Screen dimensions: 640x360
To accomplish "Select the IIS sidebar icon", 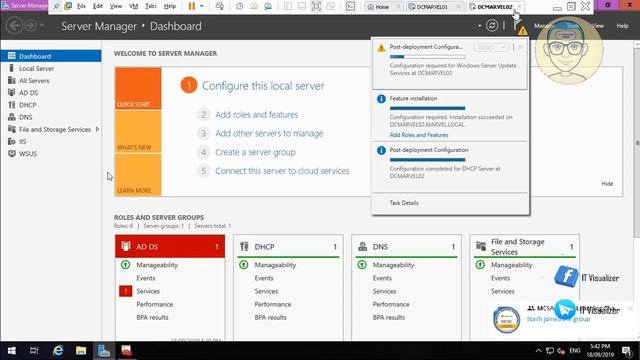I will coord(11,142).
